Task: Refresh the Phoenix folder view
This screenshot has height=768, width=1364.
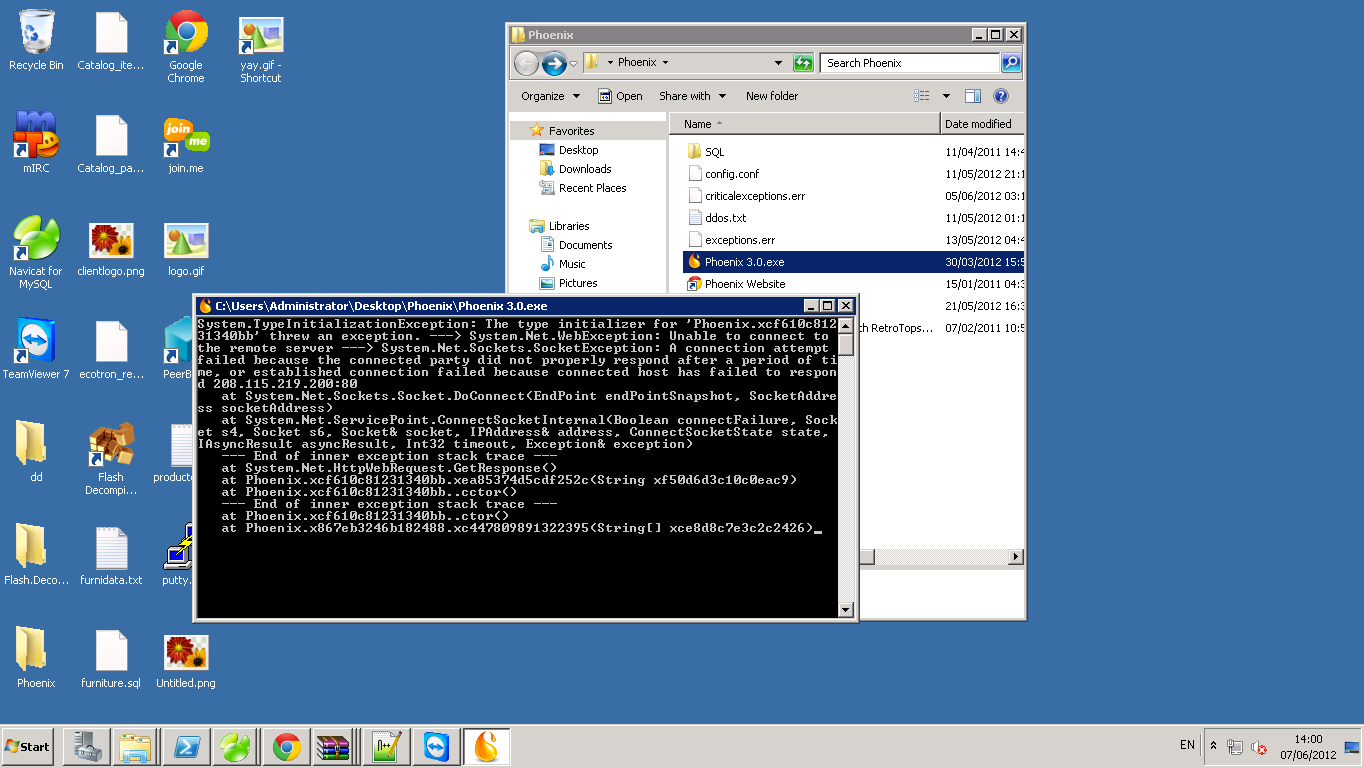Action: [x=803, y=63]
